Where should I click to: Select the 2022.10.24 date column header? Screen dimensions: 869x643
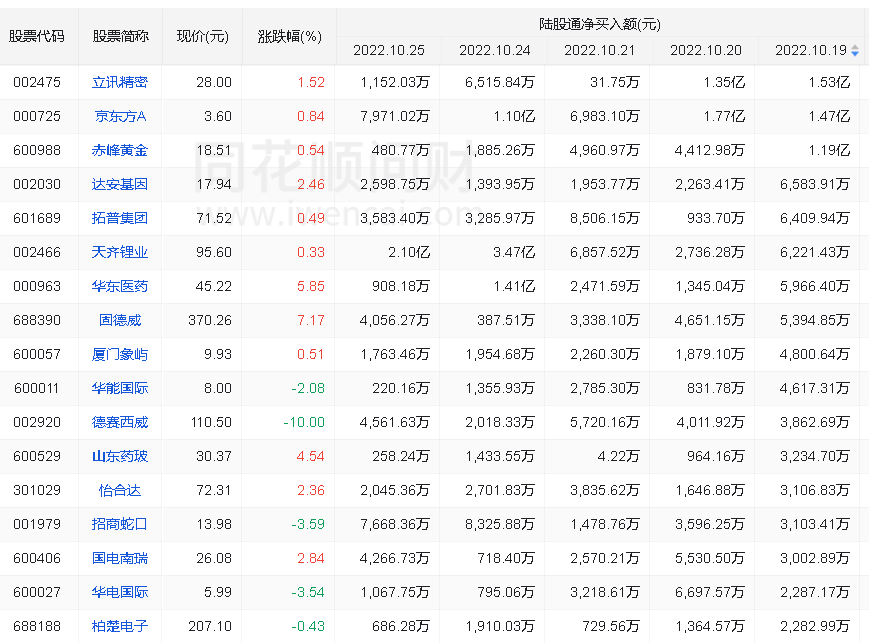[x=494, y=50]
